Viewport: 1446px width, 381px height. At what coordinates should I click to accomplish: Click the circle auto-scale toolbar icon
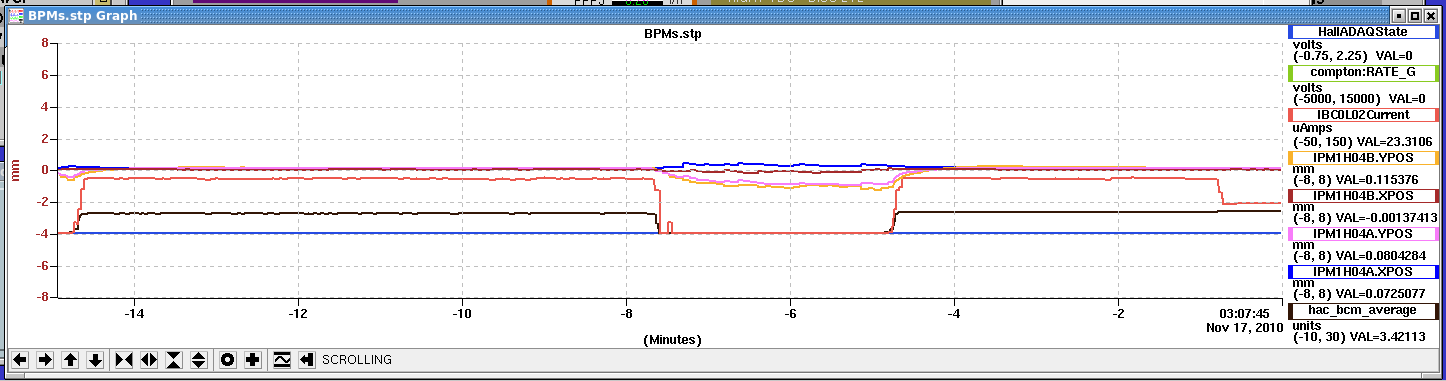pos(228,360)
